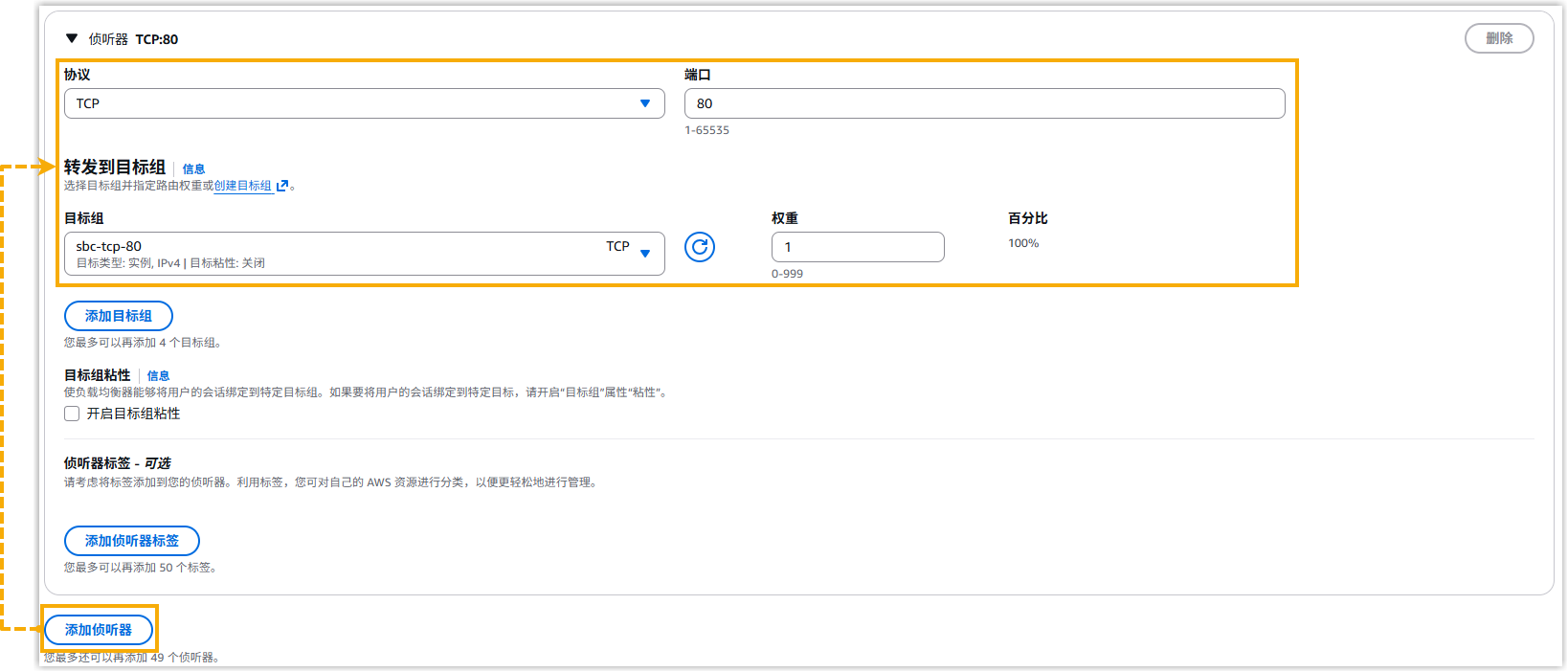The height and width of the screenshot is (672, 1568).
Task: Follow the 创建目标组 link
Action: coord(242,186)
